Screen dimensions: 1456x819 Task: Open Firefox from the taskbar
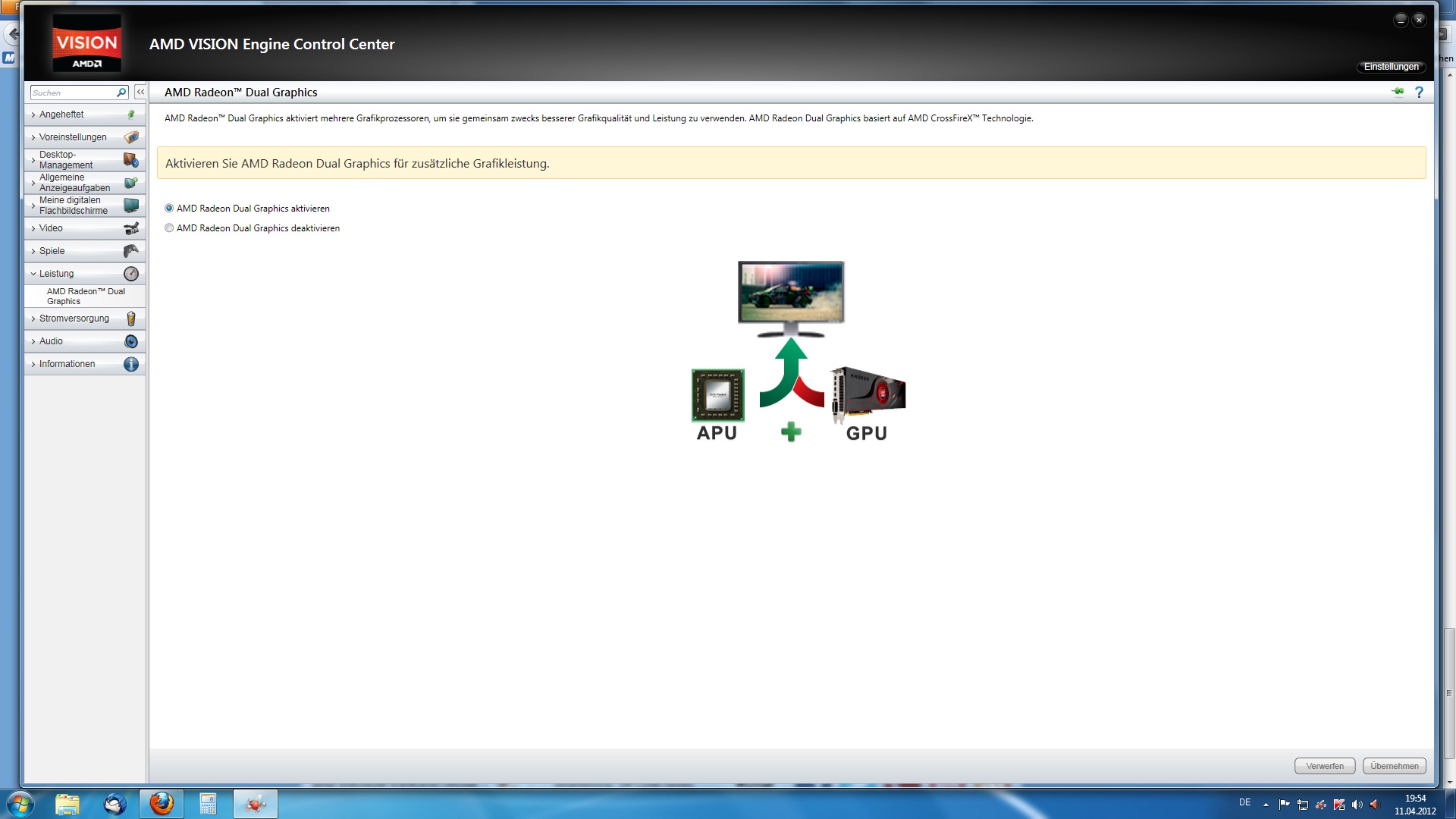[162, 804]
